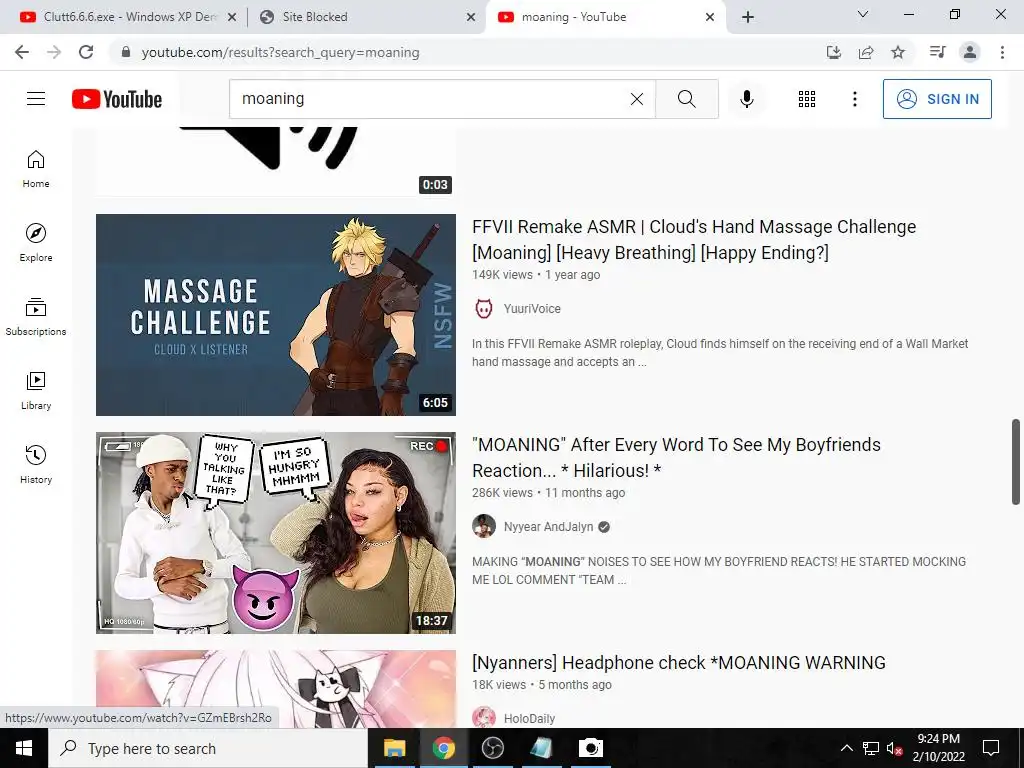Share this page icon
Viewport: 1024px width, 768px height.
pyautogui.click(x=866, y=52)
